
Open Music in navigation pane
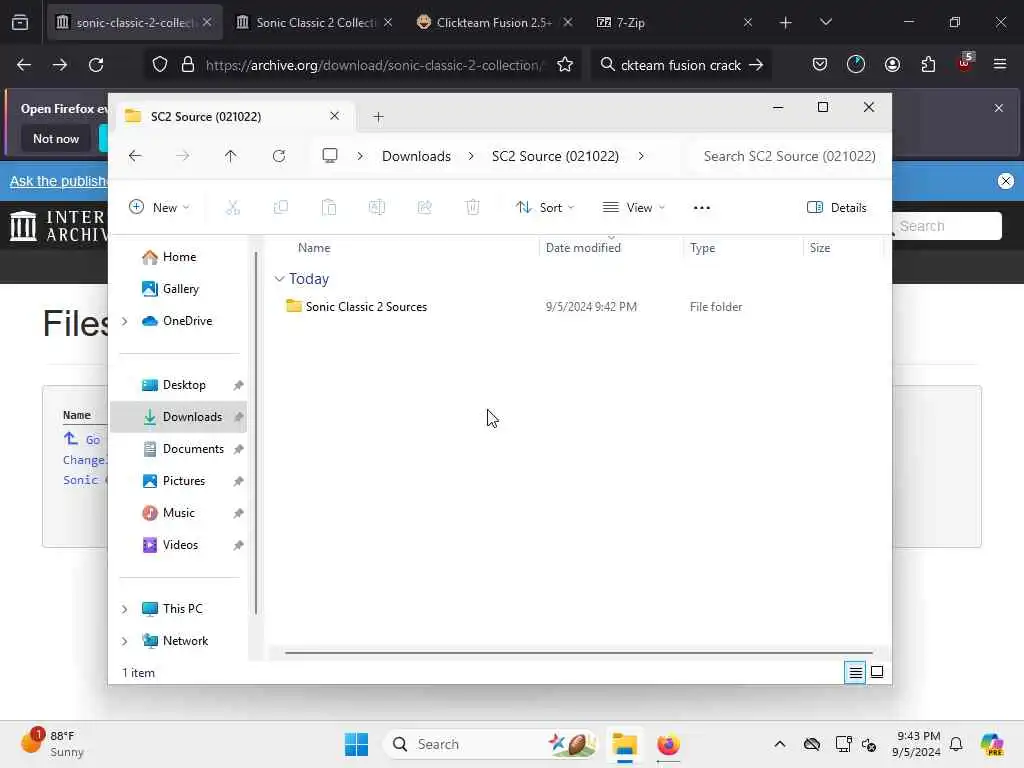pyautogui.click(x=178, y=513)
